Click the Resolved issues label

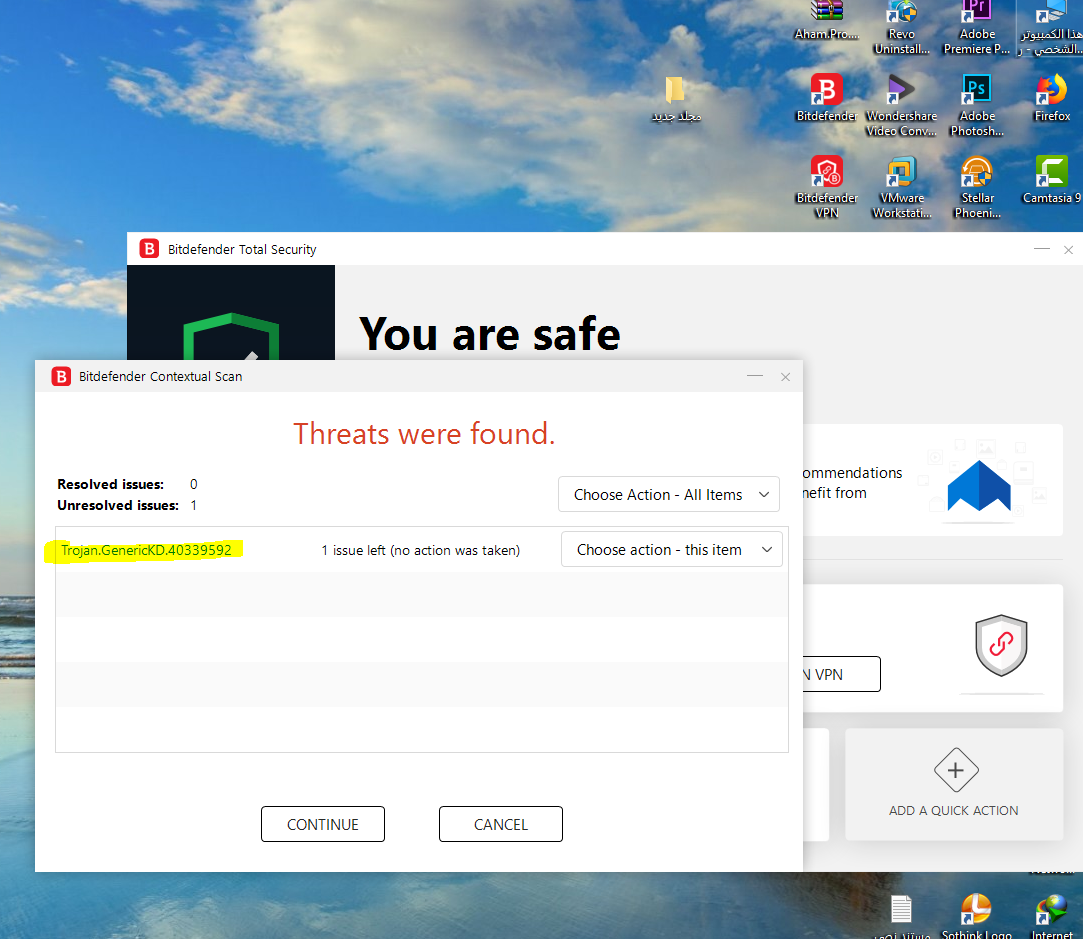click(111, 484)
